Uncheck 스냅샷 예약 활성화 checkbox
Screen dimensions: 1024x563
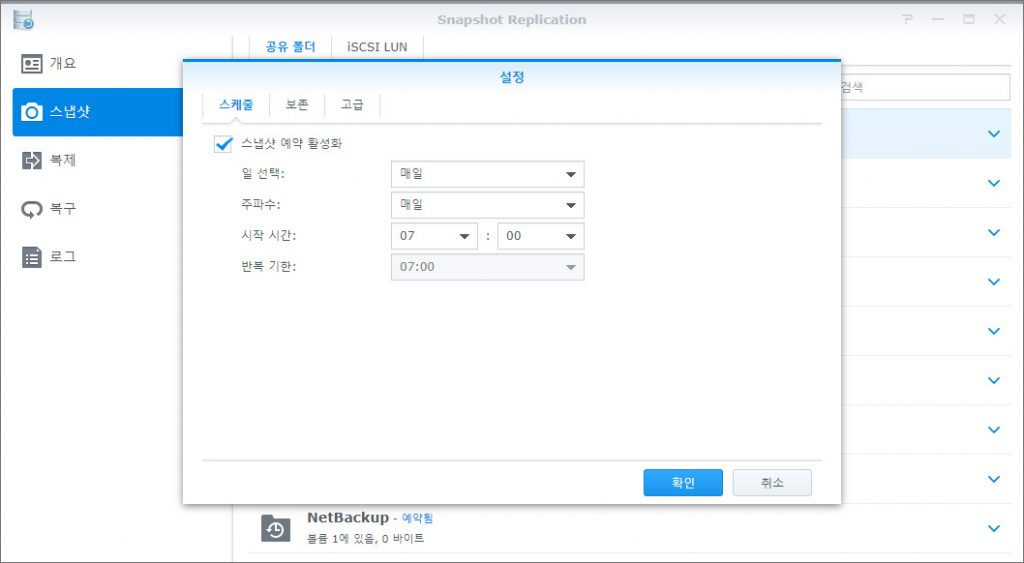223,144
